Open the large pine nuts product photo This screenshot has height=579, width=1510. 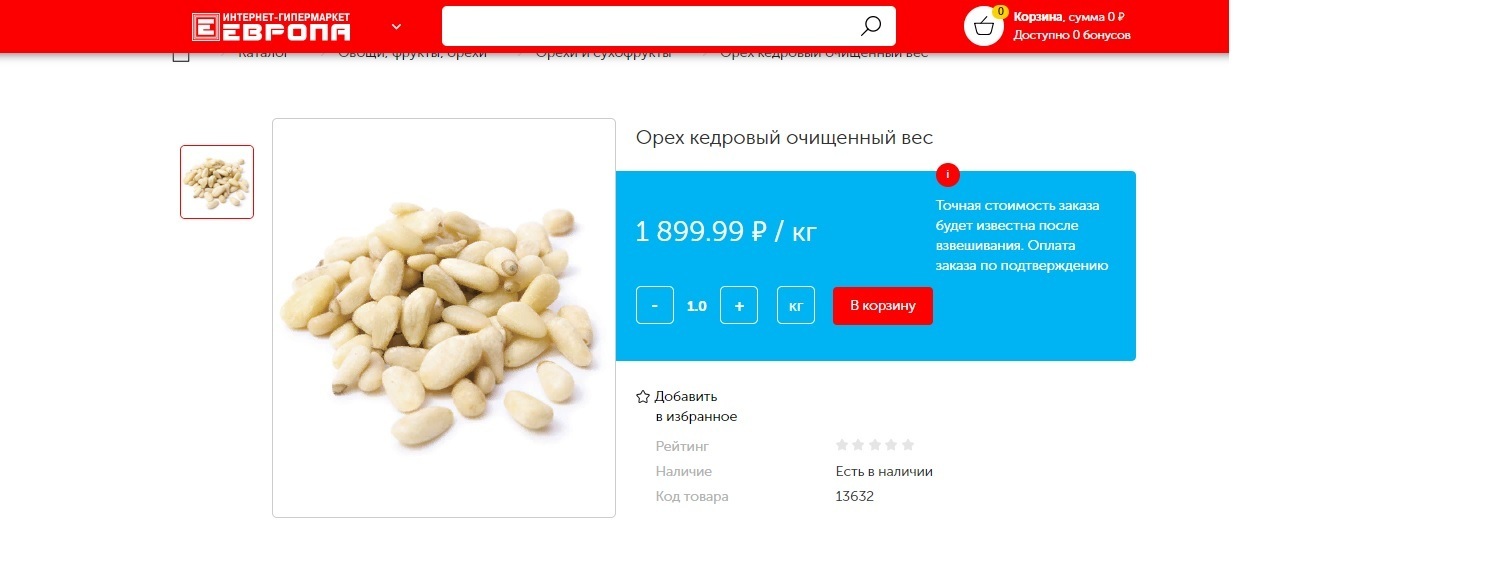(444, 318)
